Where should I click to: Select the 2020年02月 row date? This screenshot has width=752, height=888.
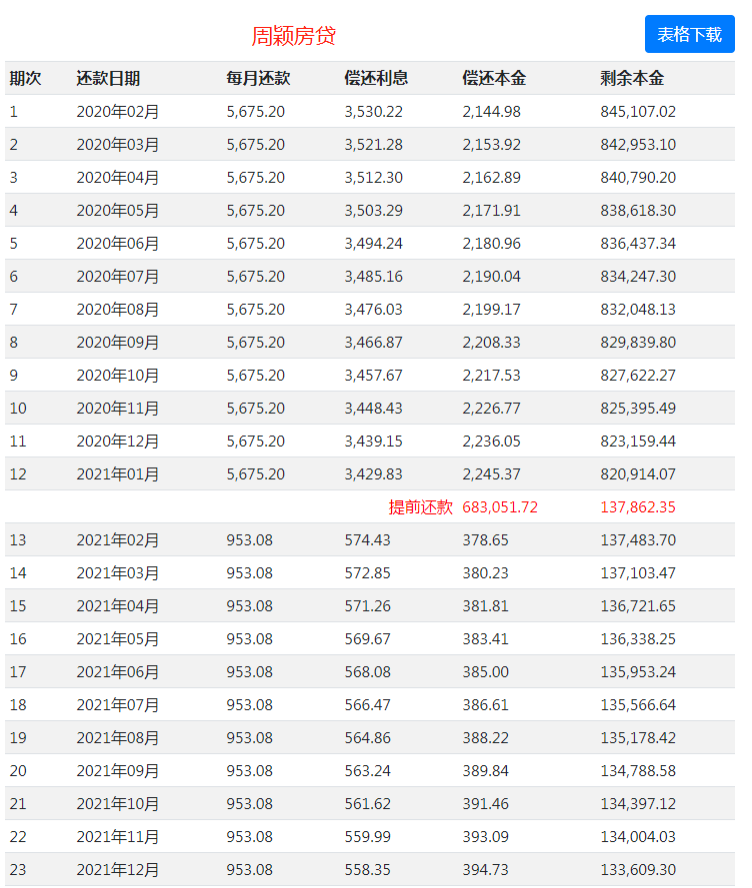coord(118,112)
